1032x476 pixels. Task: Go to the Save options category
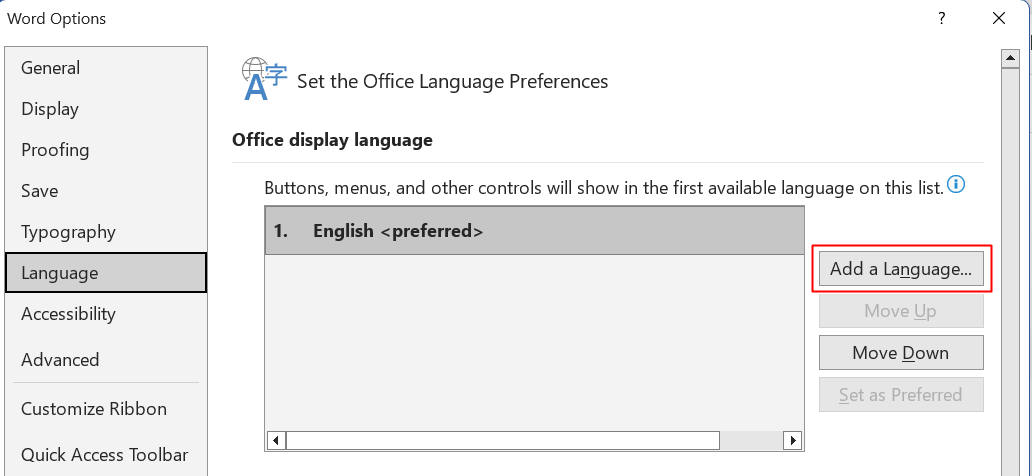coord(40,191)
